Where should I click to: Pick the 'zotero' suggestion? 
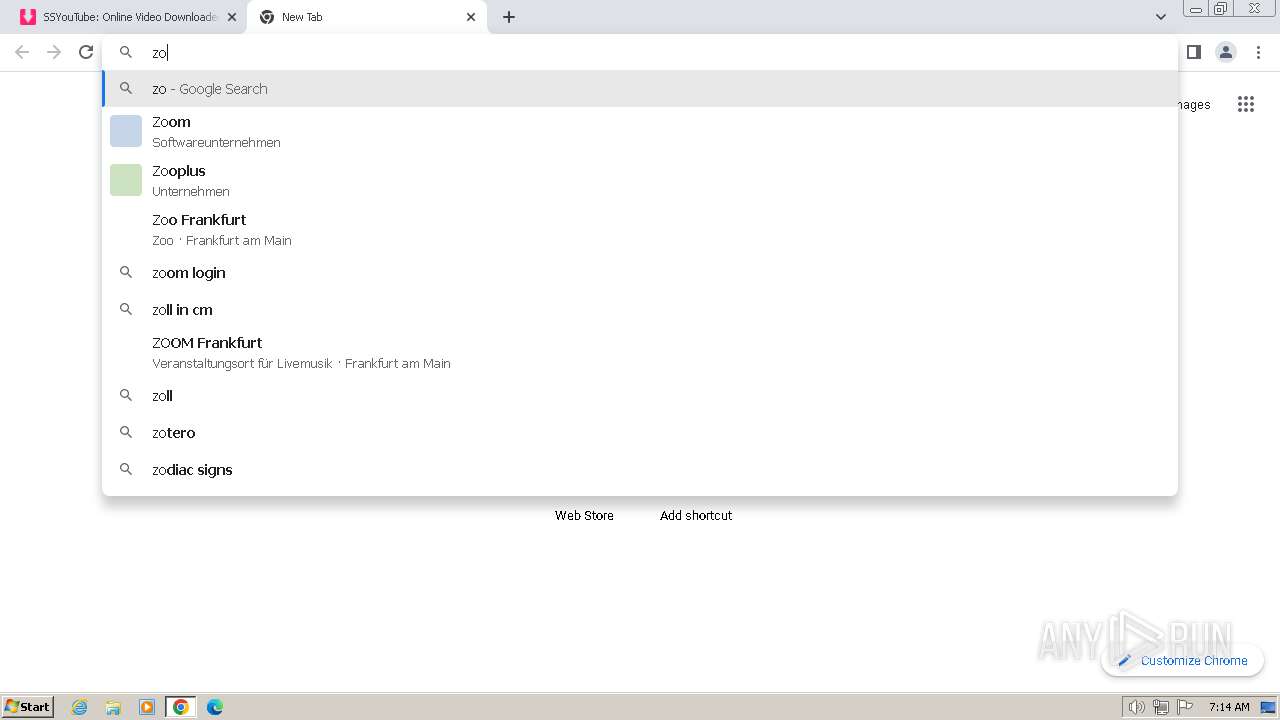pyautogui.click(x=640, y=433)
